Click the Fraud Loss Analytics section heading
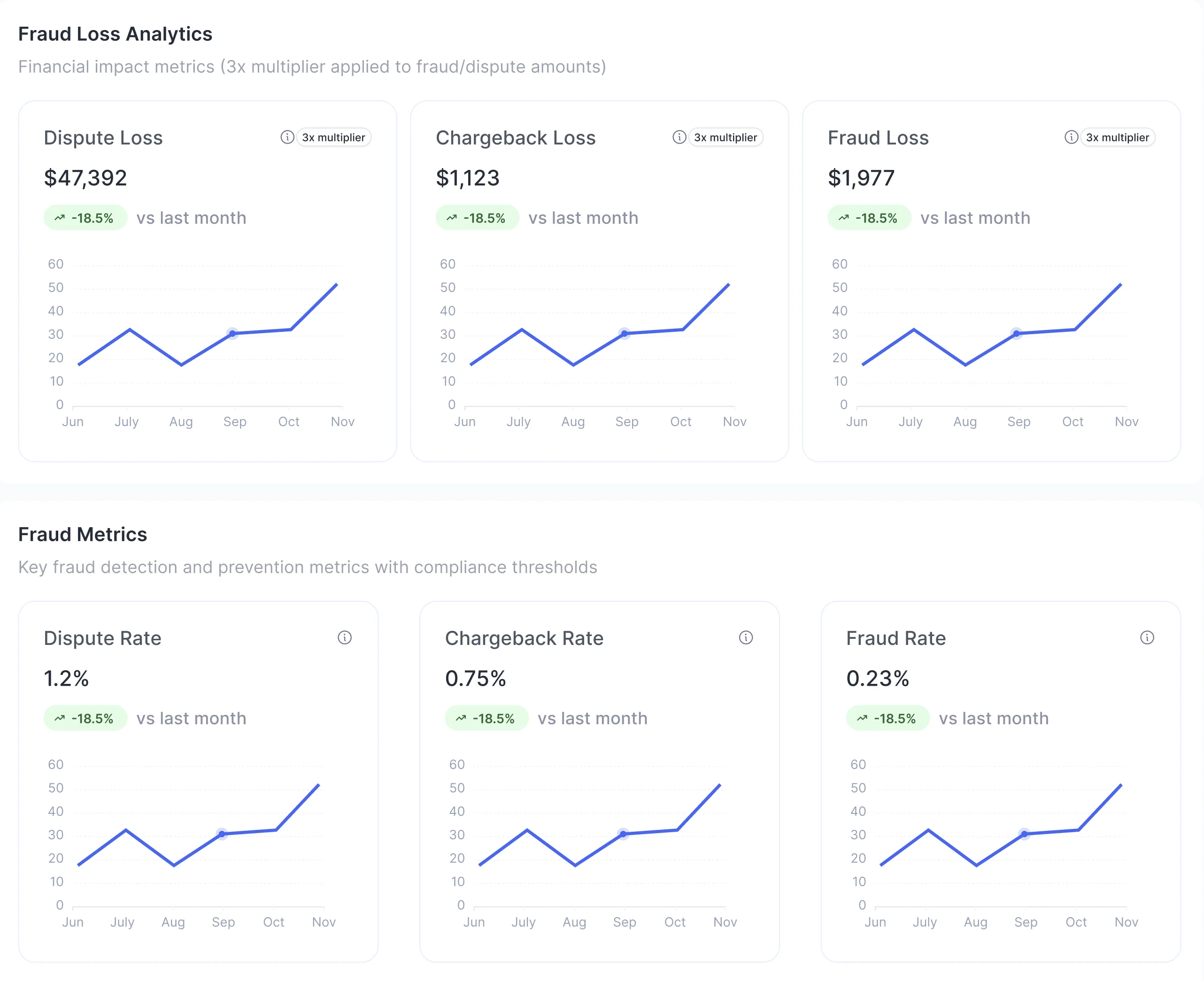Viewport: 1204px width, 981px height. [115, 34]
